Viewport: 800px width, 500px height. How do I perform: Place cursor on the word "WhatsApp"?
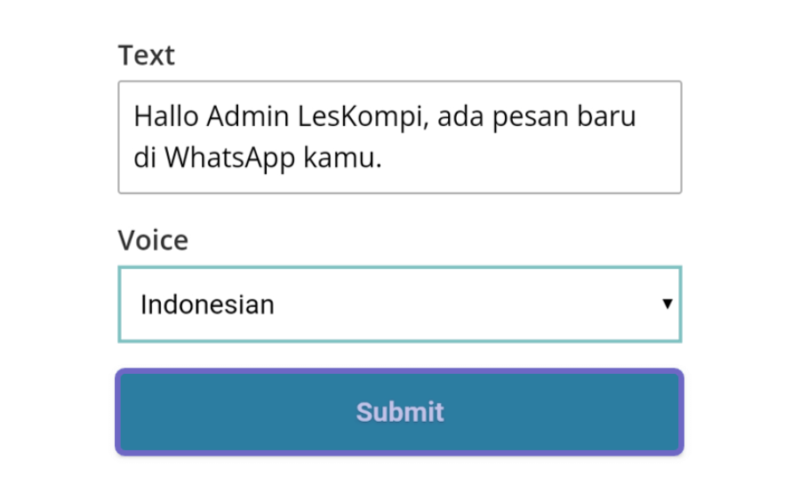pyautogui.click(x=230, y=158)
